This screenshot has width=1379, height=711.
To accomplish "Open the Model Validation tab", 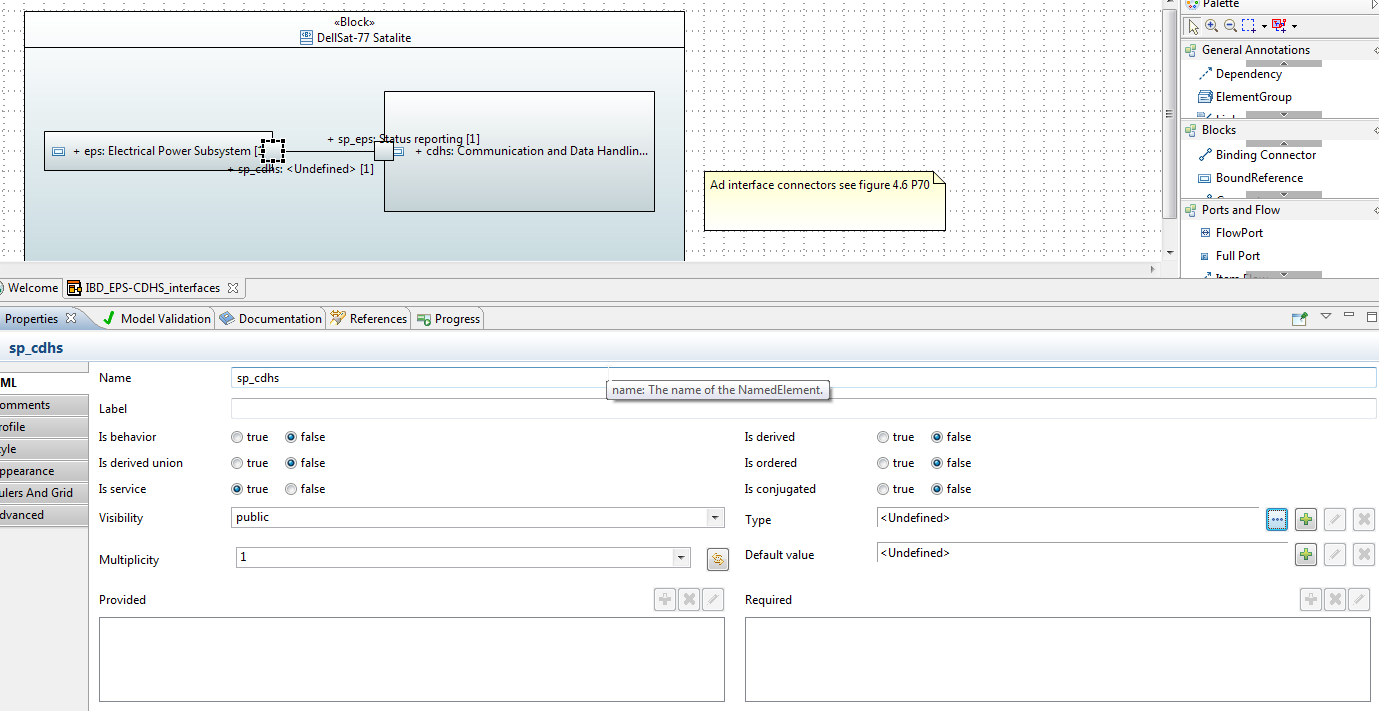I will coord(157,319).
